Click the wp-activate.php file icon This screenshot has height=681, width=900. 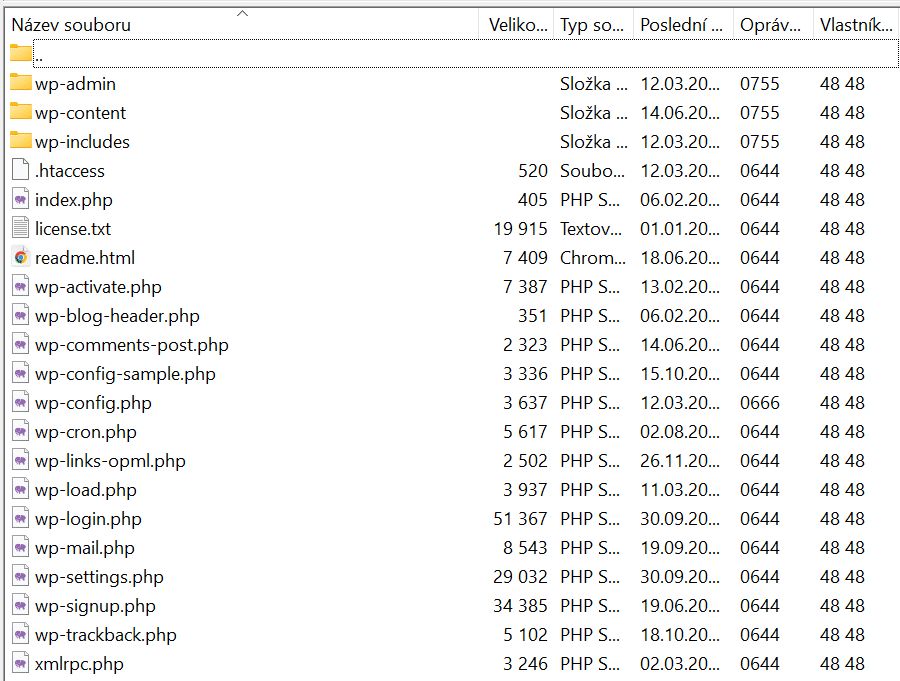pos(21,286)
